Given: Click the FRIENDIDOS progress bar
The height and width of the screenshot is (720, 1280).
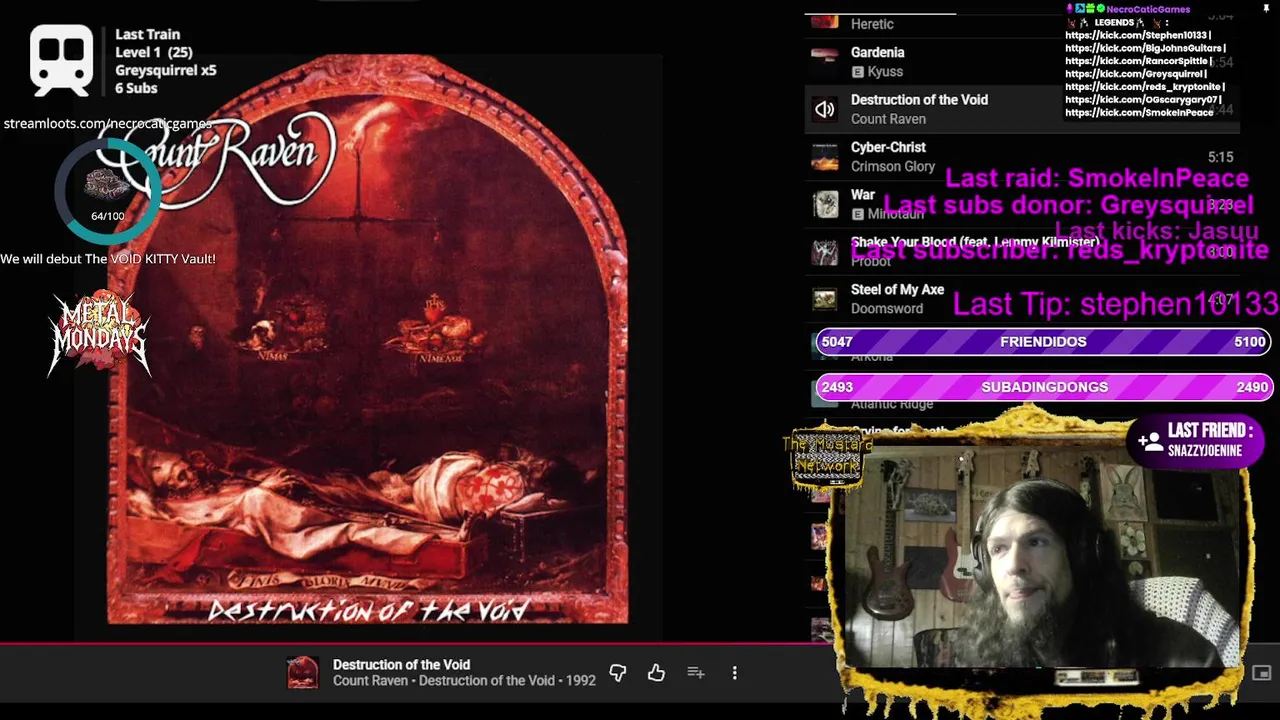Looking at the screenshot, I should 1043,341.
